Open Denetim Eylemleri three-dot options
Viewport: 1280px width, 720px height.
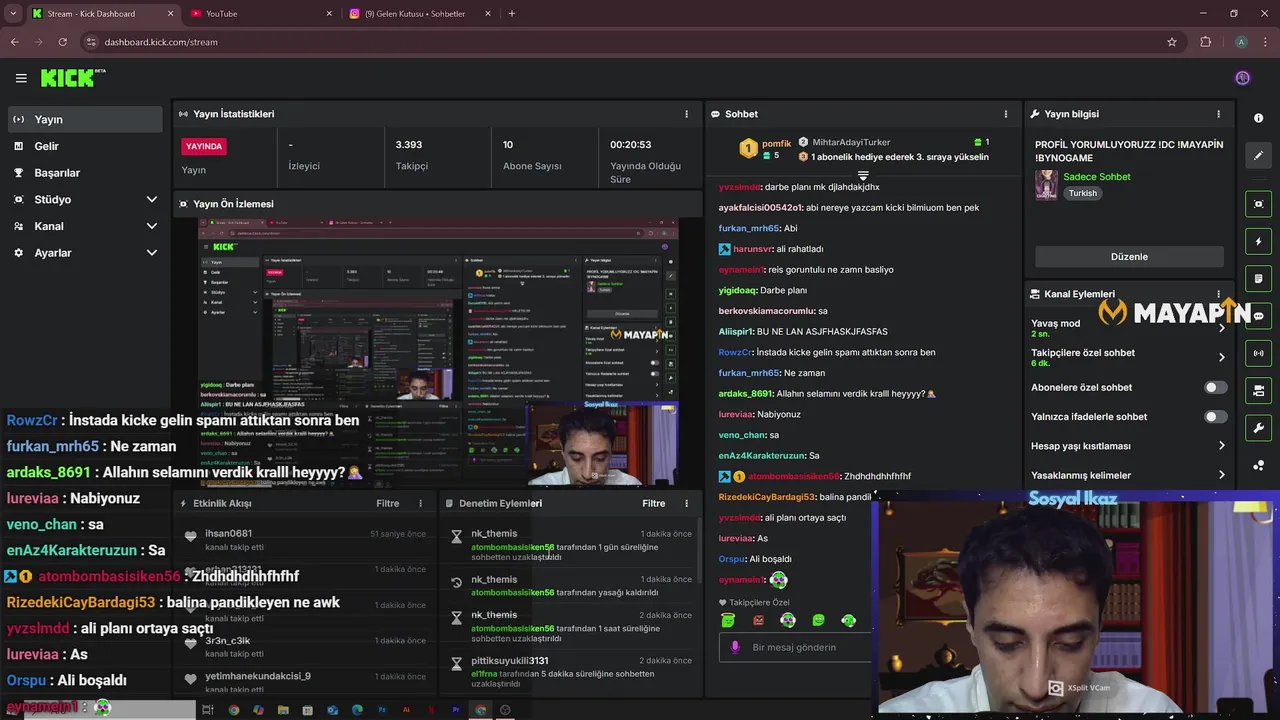point(686,504)
